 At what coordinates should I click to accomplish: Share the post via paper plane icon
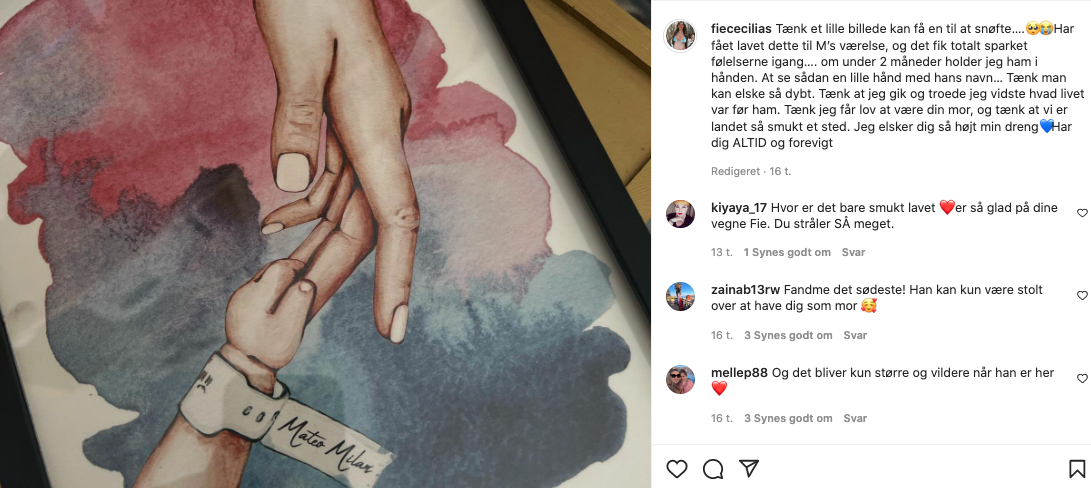(749, 469)
